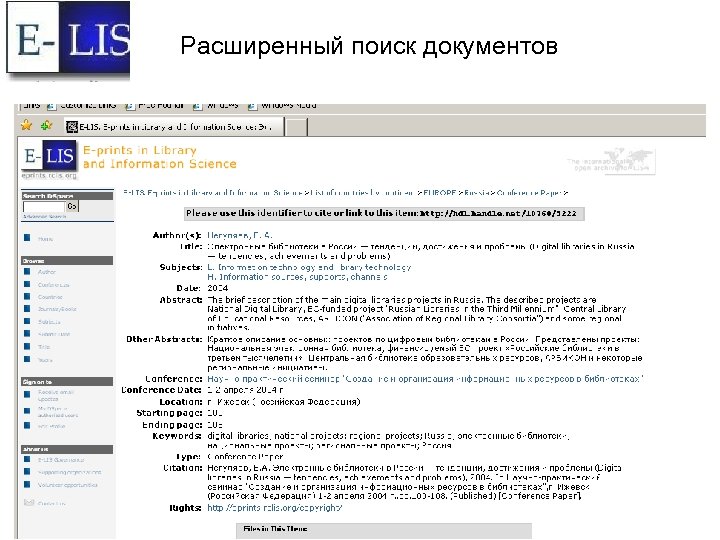The width and height of the screenshot is (720, 540).
Task: Click the blue square beside Title
Action: click(27, 347)
